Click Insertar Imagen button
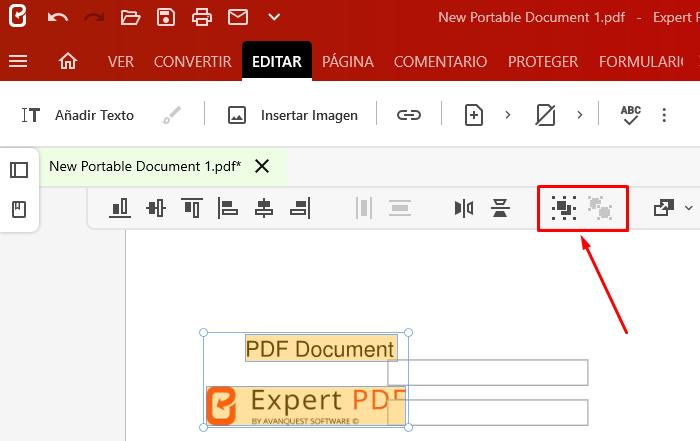The image size is (700, 441). pos(292,115)
